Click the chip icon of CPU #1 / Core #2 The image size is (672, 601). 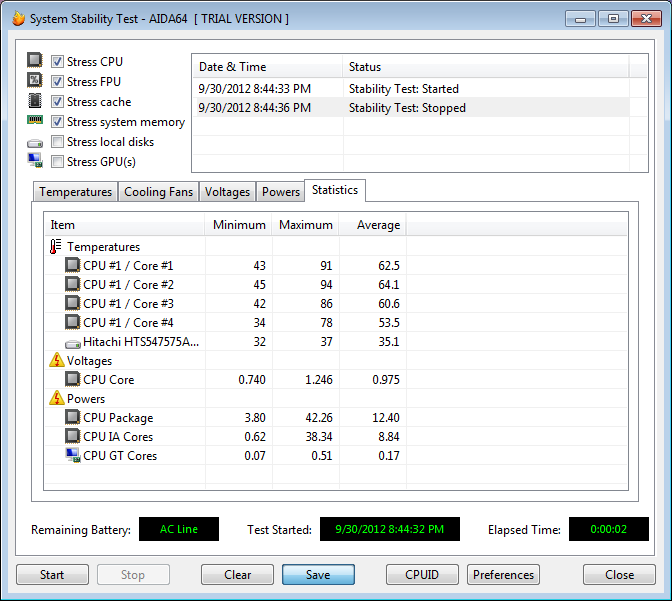click(x=72, y=284)
